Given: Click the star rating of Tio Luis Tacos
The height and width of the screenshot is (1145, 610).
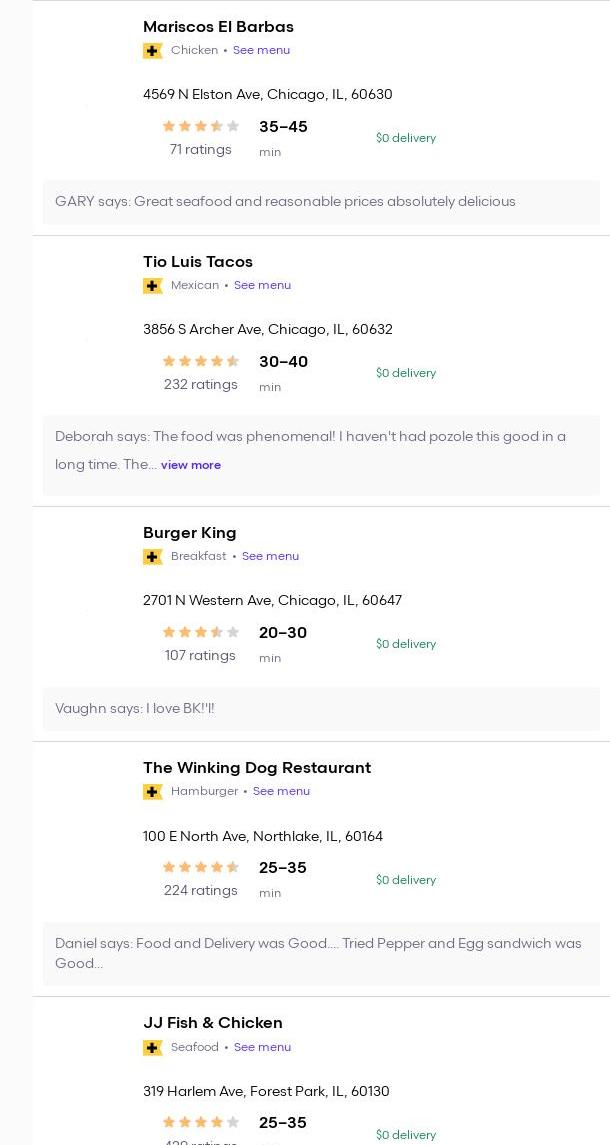Looking at the screenshot, I should 201,361.
